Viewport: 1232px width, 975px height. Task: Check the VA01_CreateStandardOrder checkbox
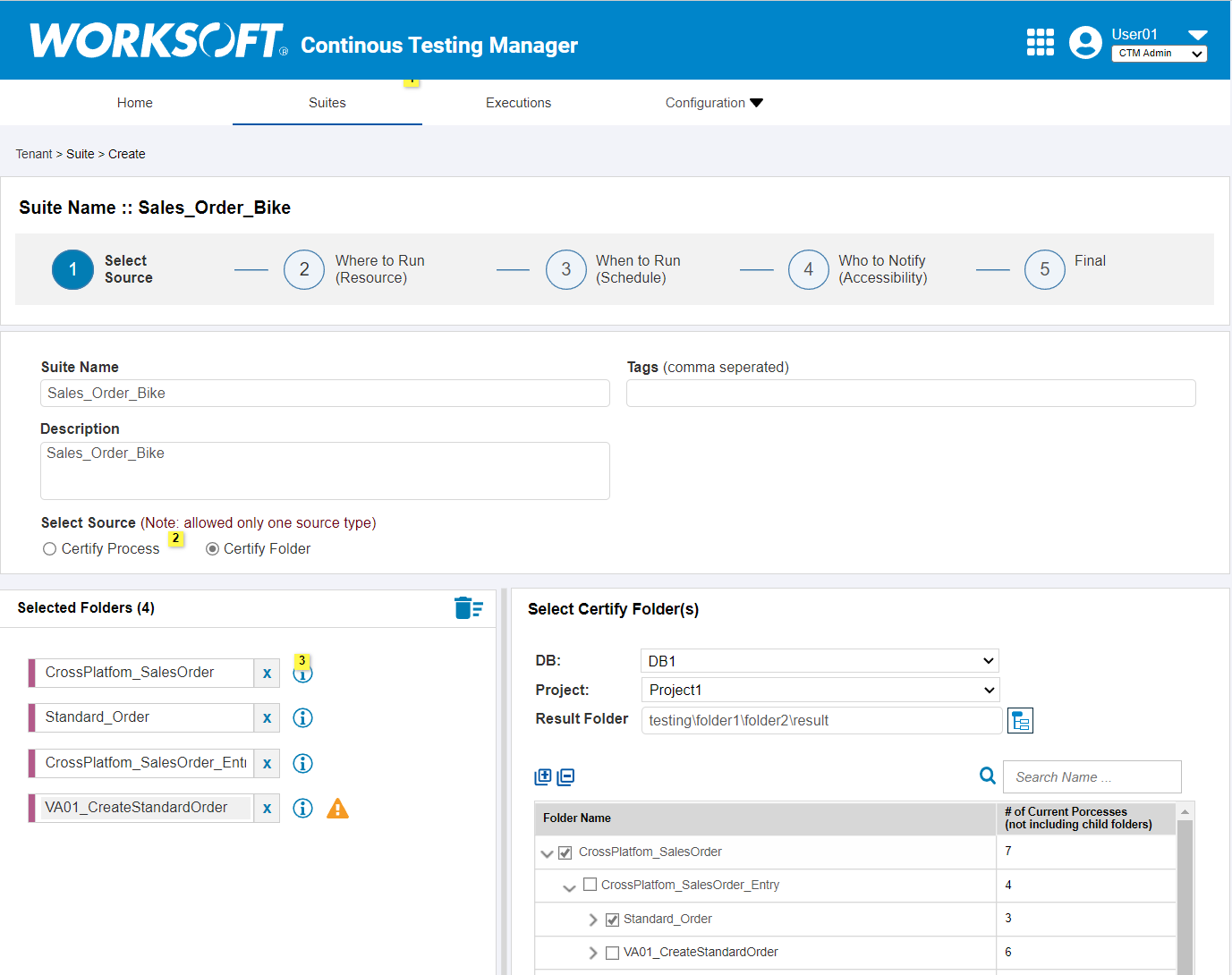(612, 952)
